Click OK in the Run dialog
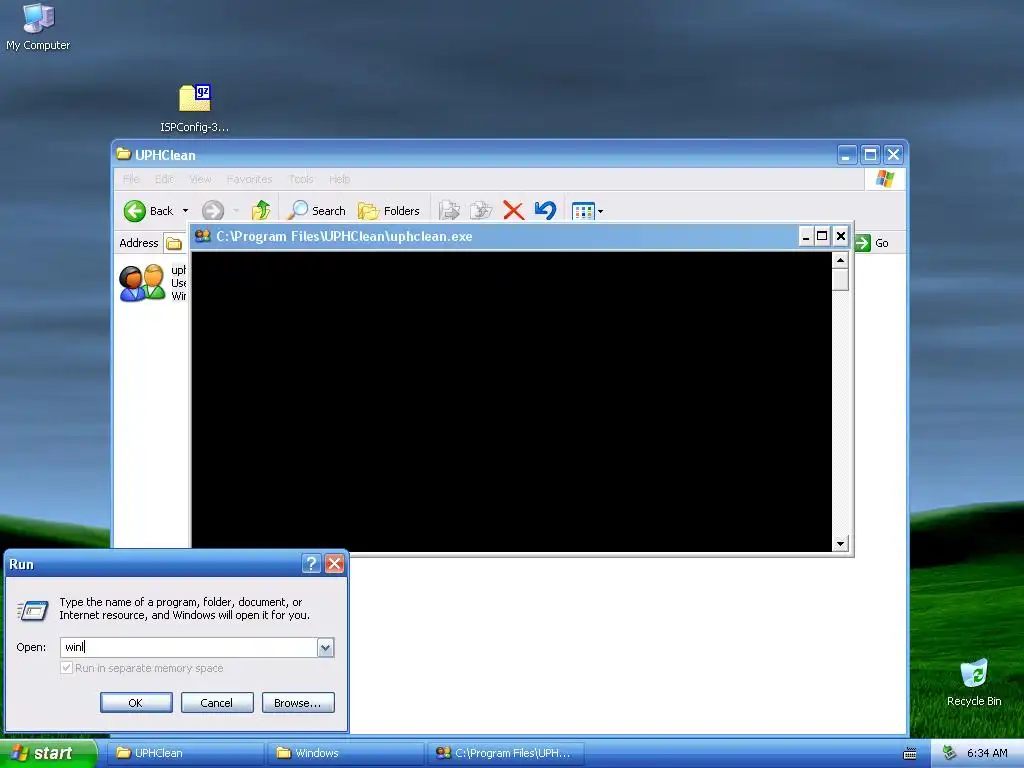Screen dimensions: 1024x768 pos(136,703)
